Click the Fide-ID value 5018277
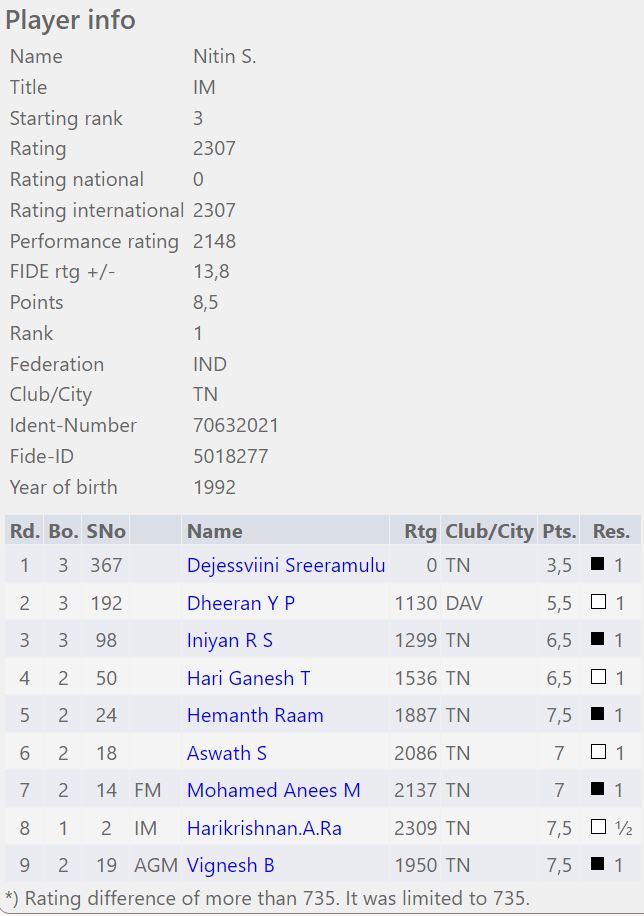This screenshot has width=644, height=916. (x=230, y=456)
